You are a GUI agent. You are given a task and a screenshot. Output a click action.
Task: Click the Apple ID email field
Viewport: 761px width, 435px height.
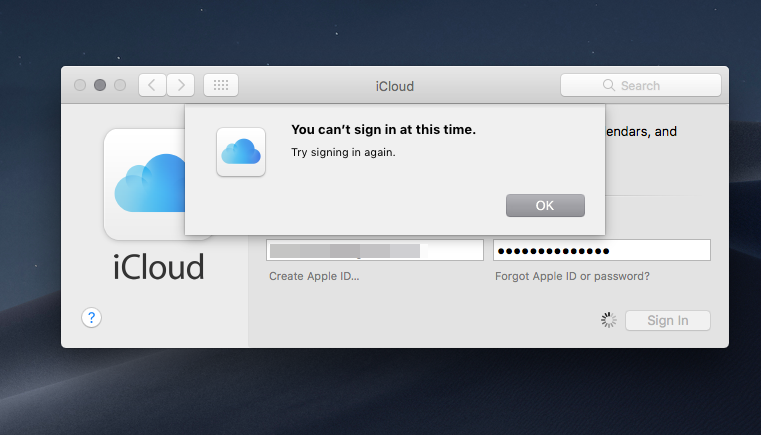point(375,251)
